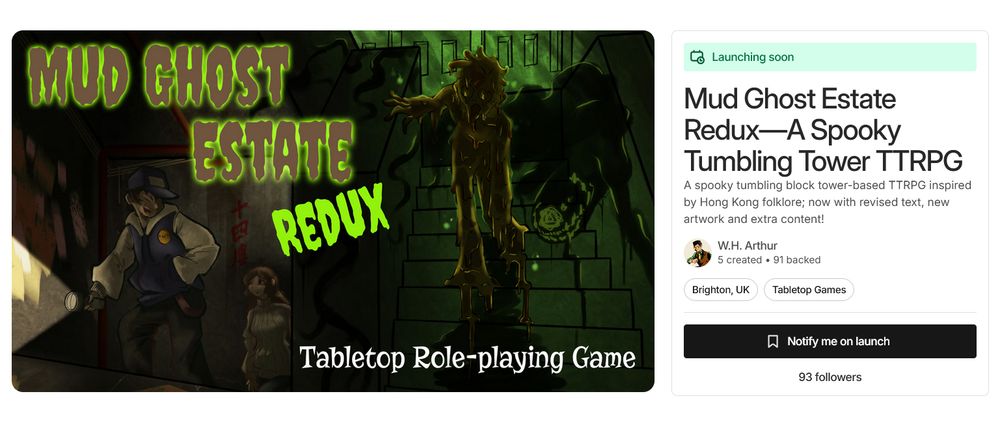Viewport: 1000px width, 427px height.
Task: Click the green REDUX text on the artwork
Action: [x=330, y=219]
